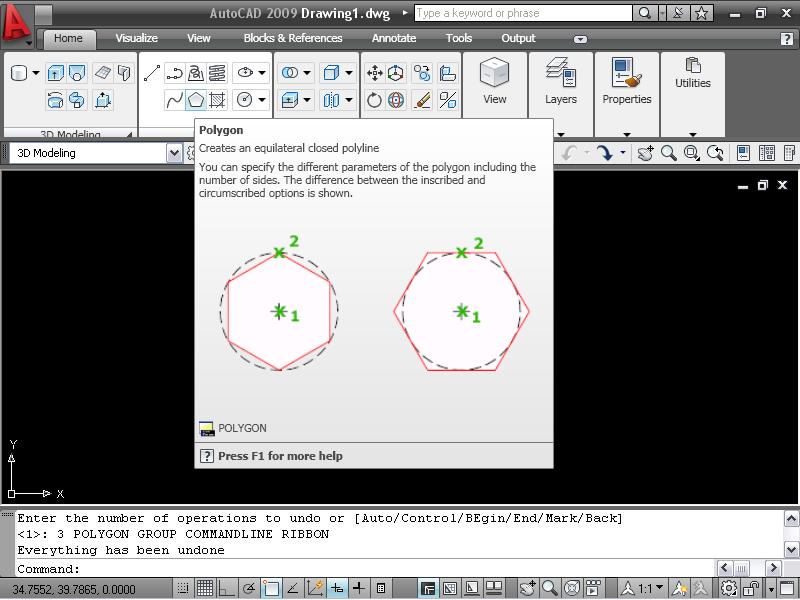
Task: Switch to the Visualize ribbon tab
Action: click(x=136, y=38)
